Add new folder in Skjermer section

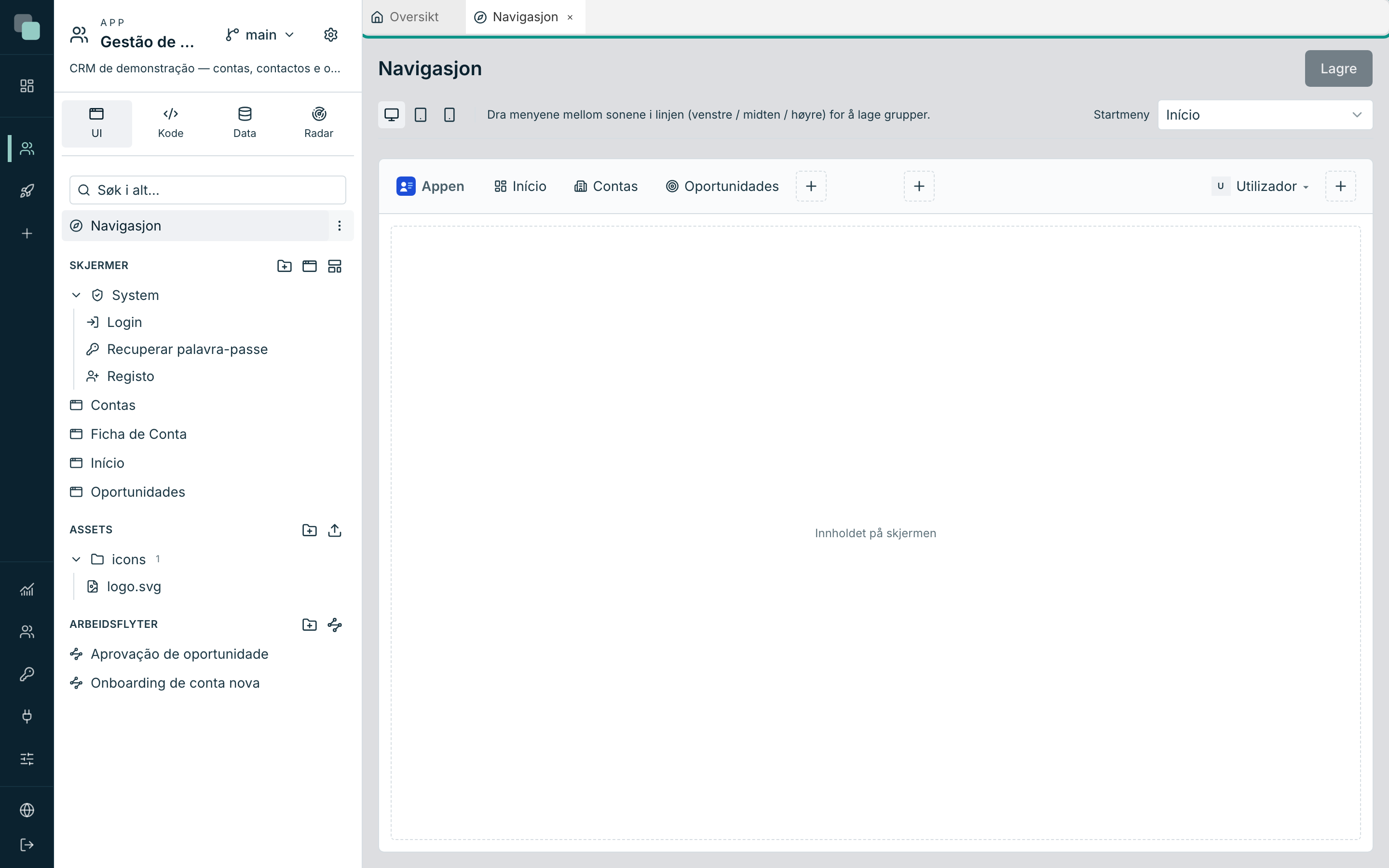pyautogui.click(x=284, y=266)
